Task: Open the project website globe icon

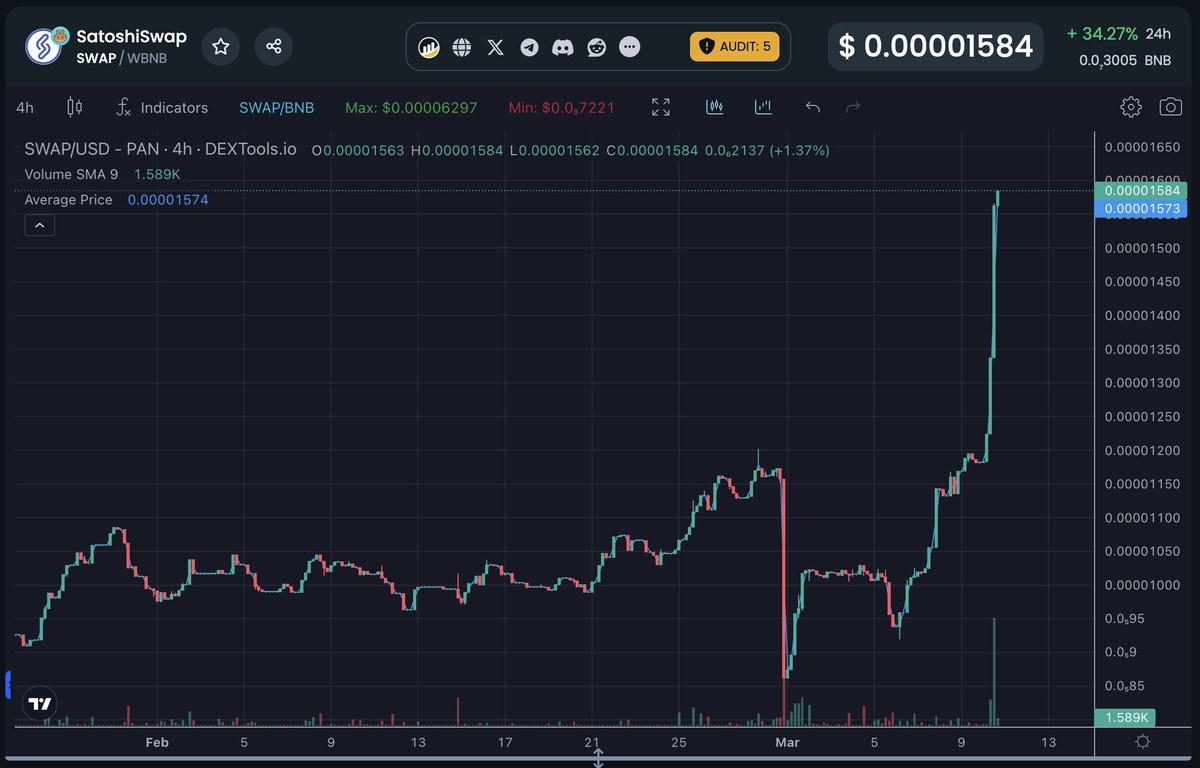Action: click(461, 46)
